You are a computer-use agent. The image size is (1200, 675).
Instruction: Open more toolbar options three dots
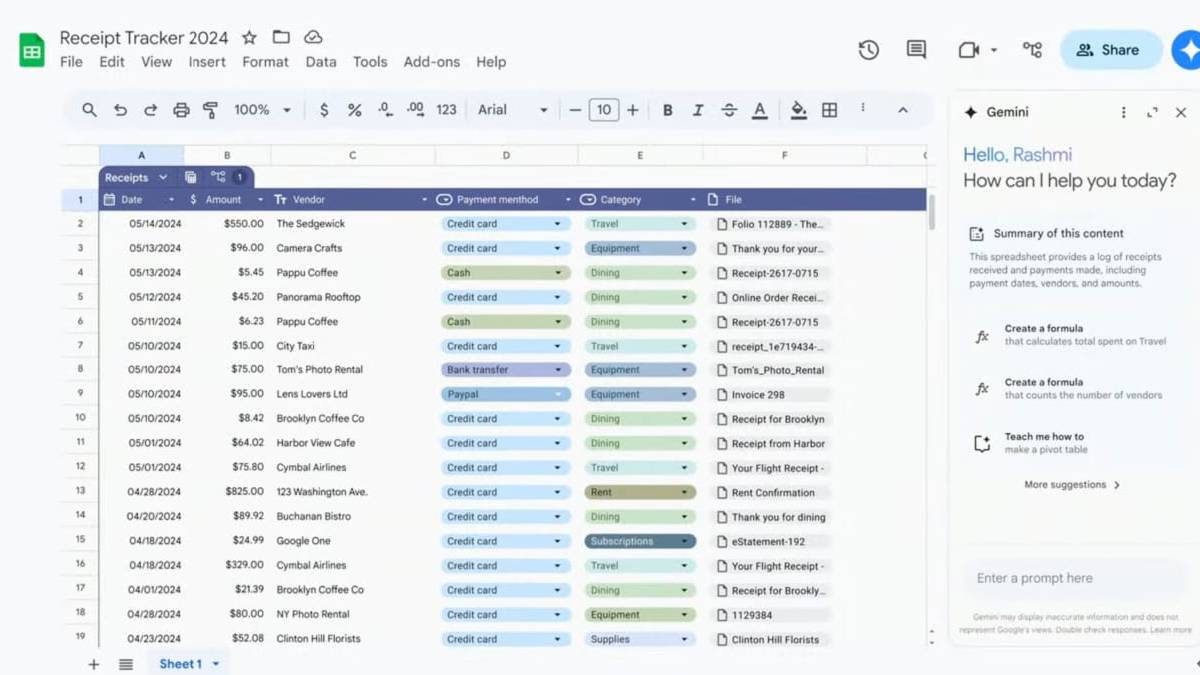[x=863, y=108]
